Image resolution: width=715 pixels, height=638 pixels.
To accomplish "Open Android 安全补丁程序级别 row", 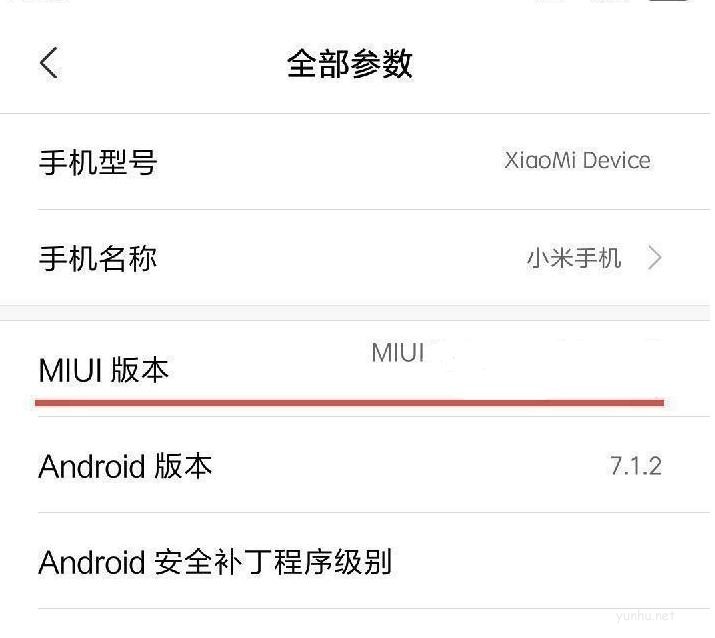I will point(358,562).
